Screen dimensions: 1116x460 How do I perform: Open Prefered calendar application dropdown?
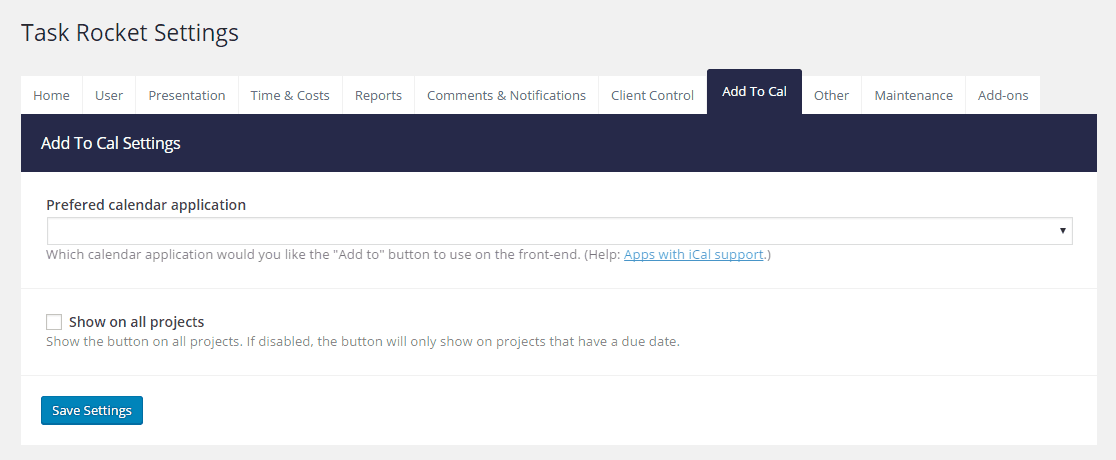click(x=559, y=231)
